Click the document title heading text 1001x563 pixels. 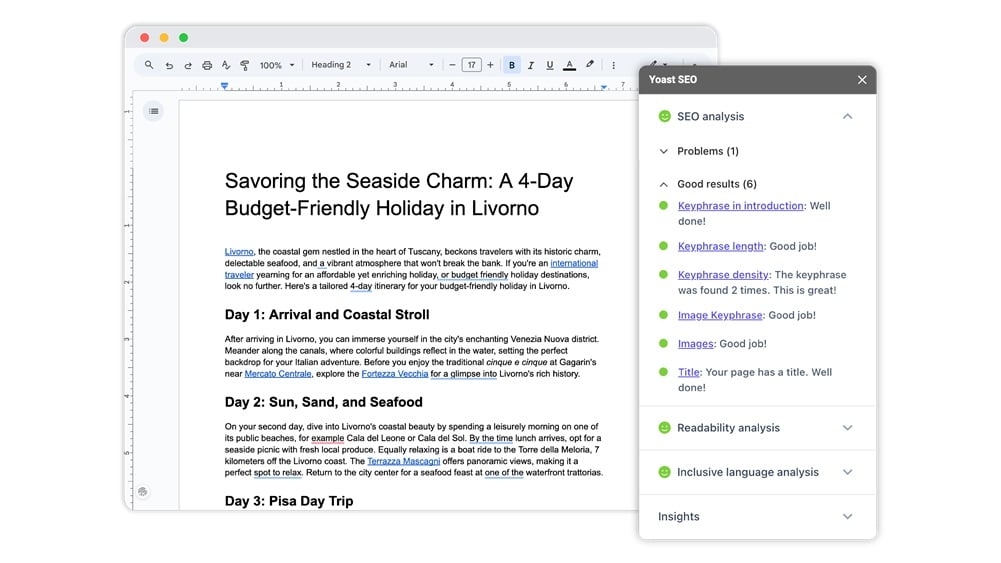[x=399, y=195]
